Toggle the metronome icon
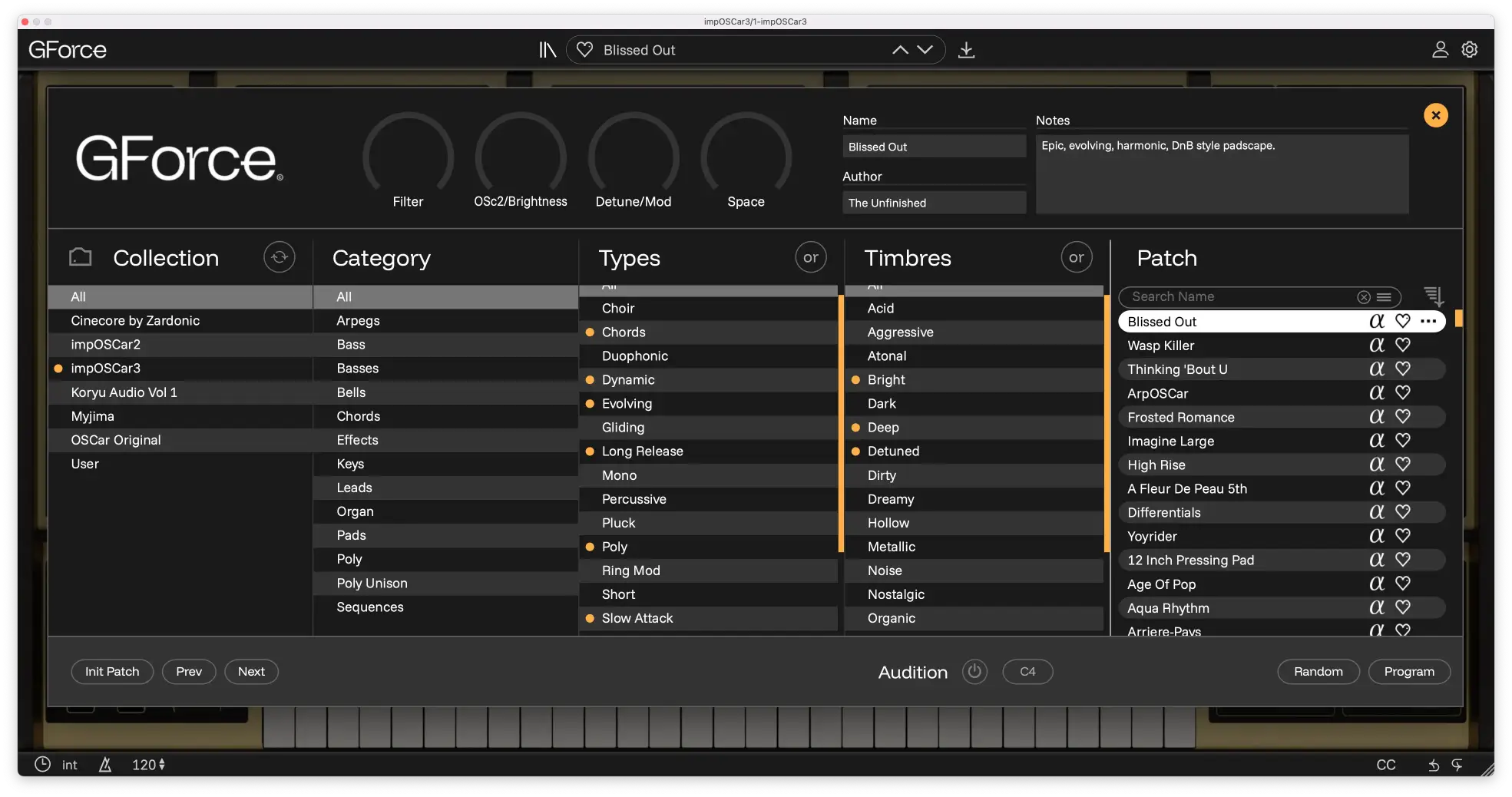The image size is (1512, 797). [105, 765]
